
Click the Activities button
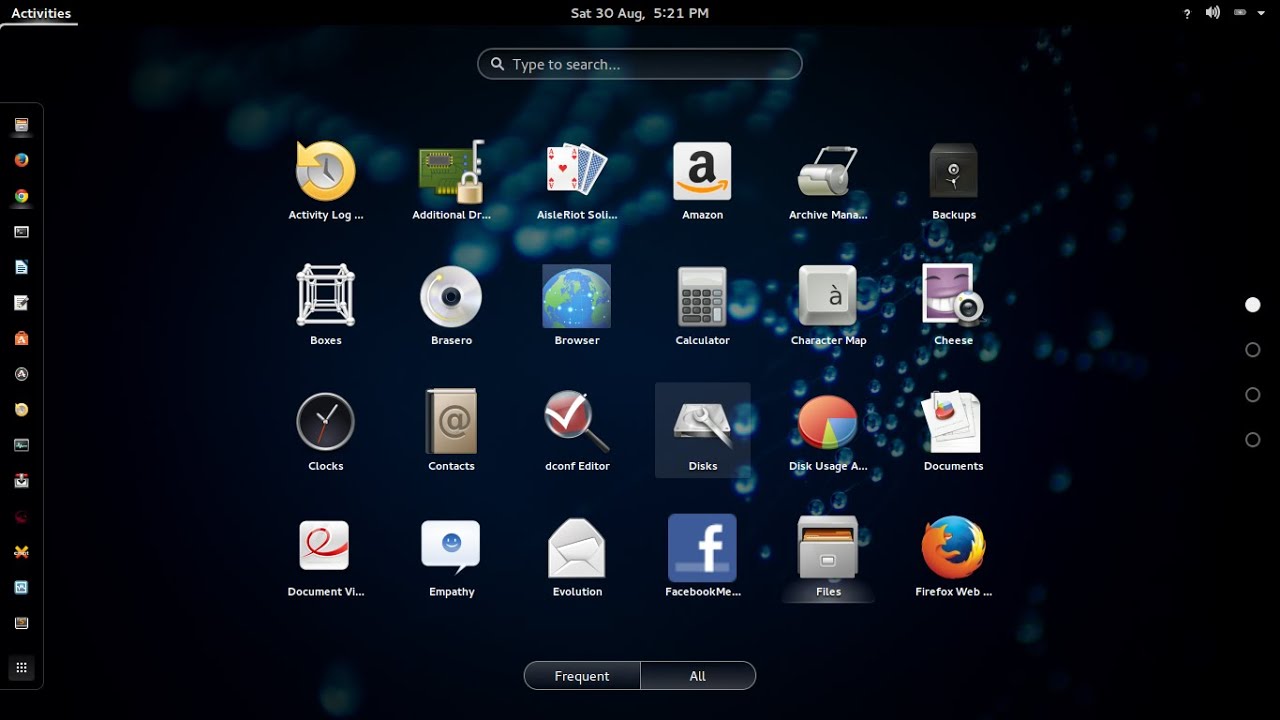41,13
